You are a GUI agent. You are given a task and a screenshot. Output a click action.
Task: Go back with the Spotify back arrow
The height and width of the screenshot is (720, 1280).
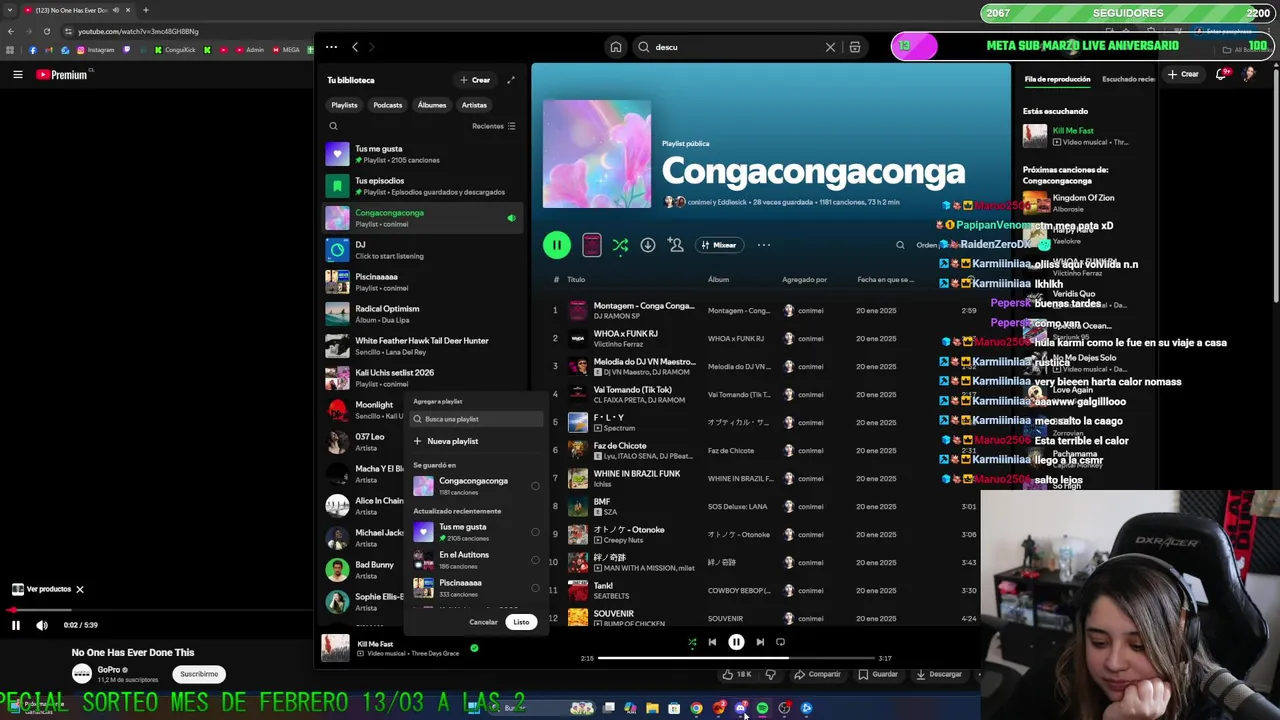coord(355,47)
